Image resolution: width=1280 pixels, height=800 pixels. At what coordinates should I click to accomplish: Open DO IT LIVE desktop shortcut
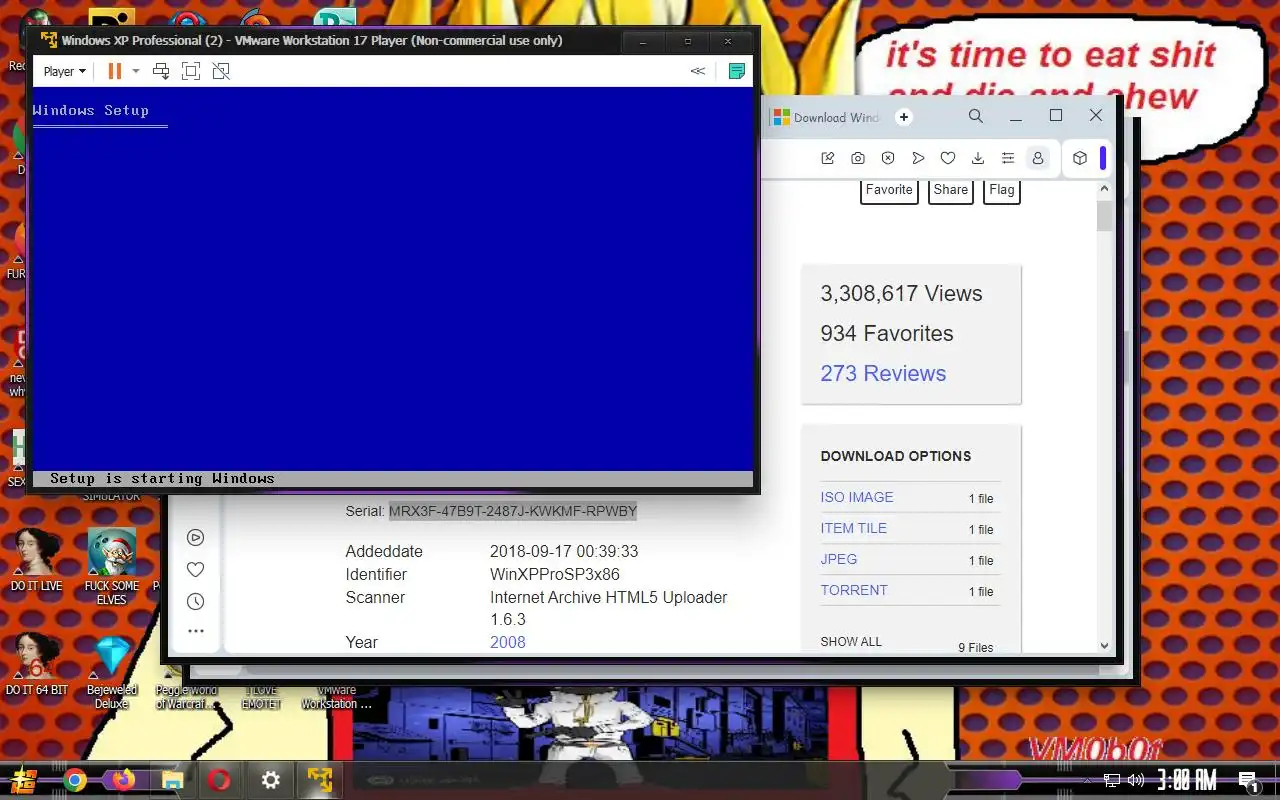pyautogui.click(x=36, y=560)
